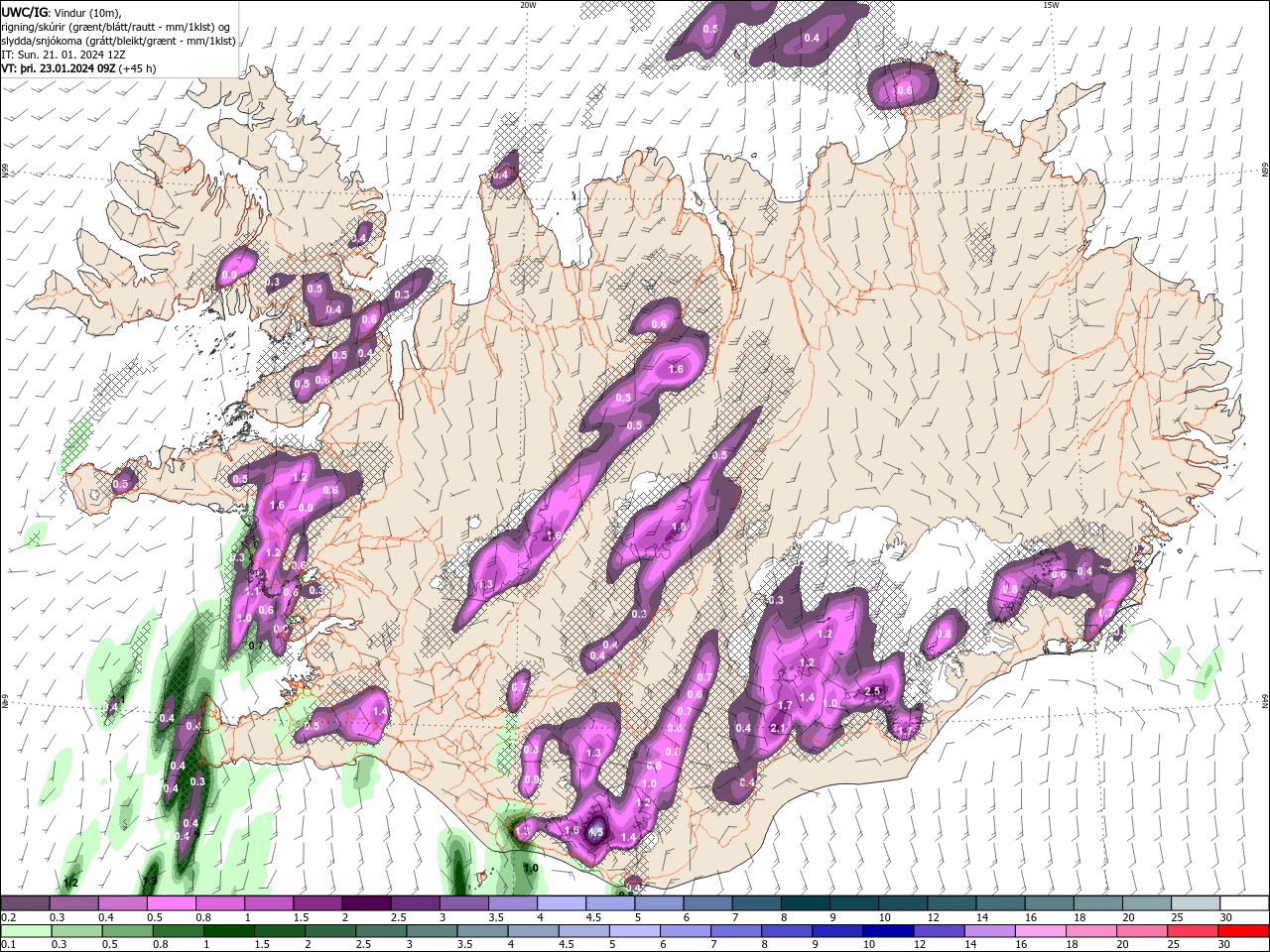The height and width of the screenshot is (952, 1270).
Task: Click the grey 0.2–0.3 swatch in the upper legend row
Action: 25,903
